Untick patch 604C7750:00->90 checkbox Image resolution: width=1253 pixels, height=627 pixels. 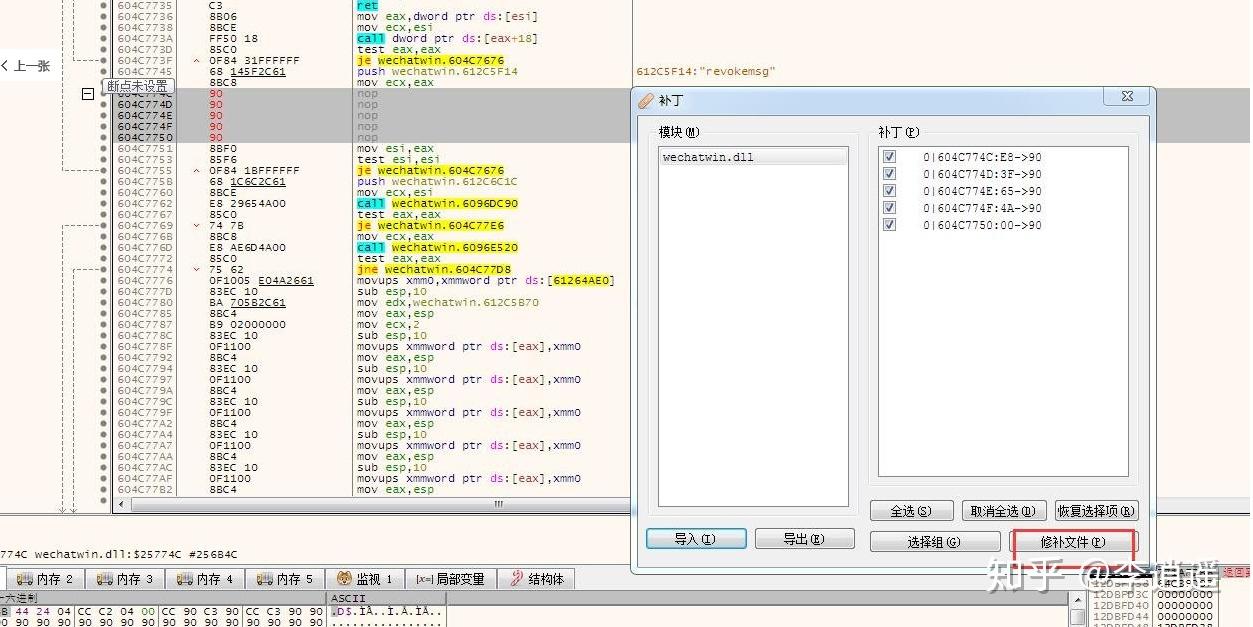click(x=890, y=225)
